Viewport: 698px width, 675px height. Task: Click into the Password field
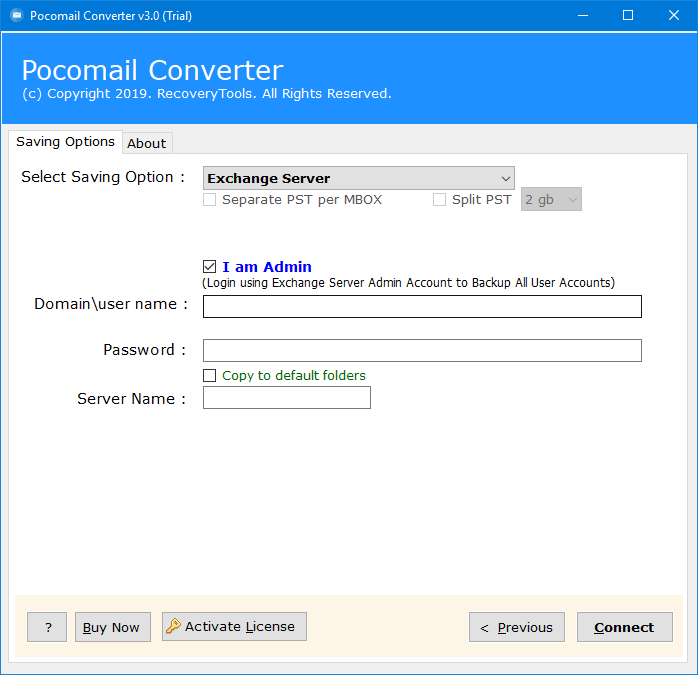click(x=422, y=350)
